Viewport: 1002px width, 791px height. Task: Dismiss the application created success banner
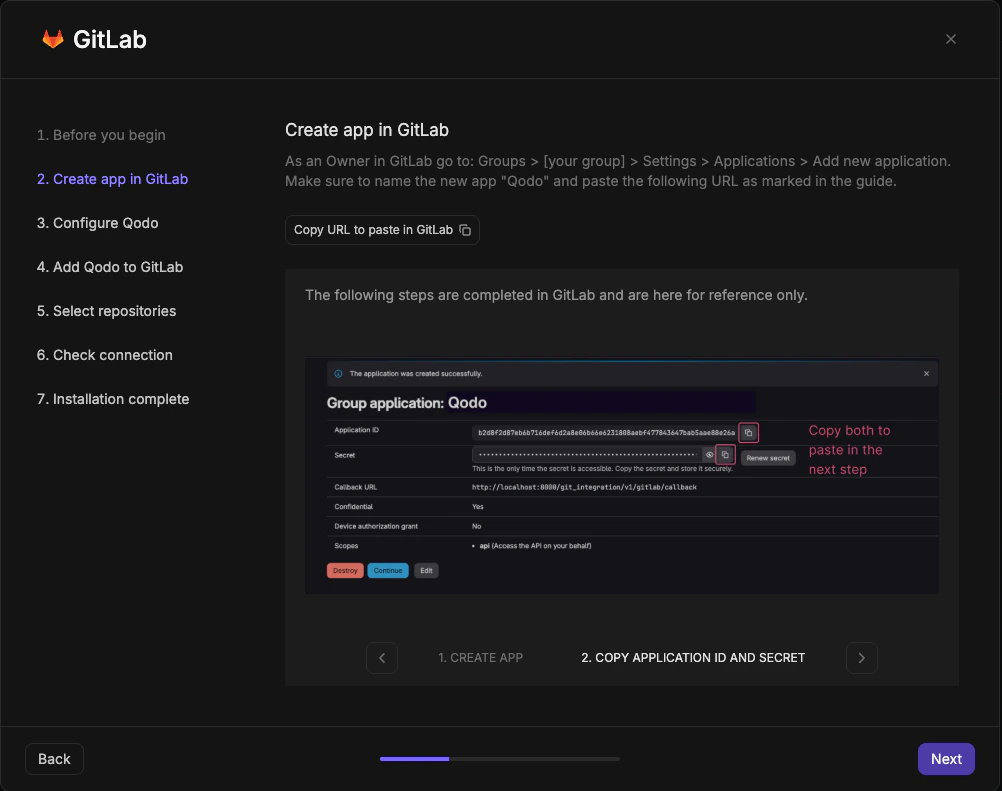point(926,374)
